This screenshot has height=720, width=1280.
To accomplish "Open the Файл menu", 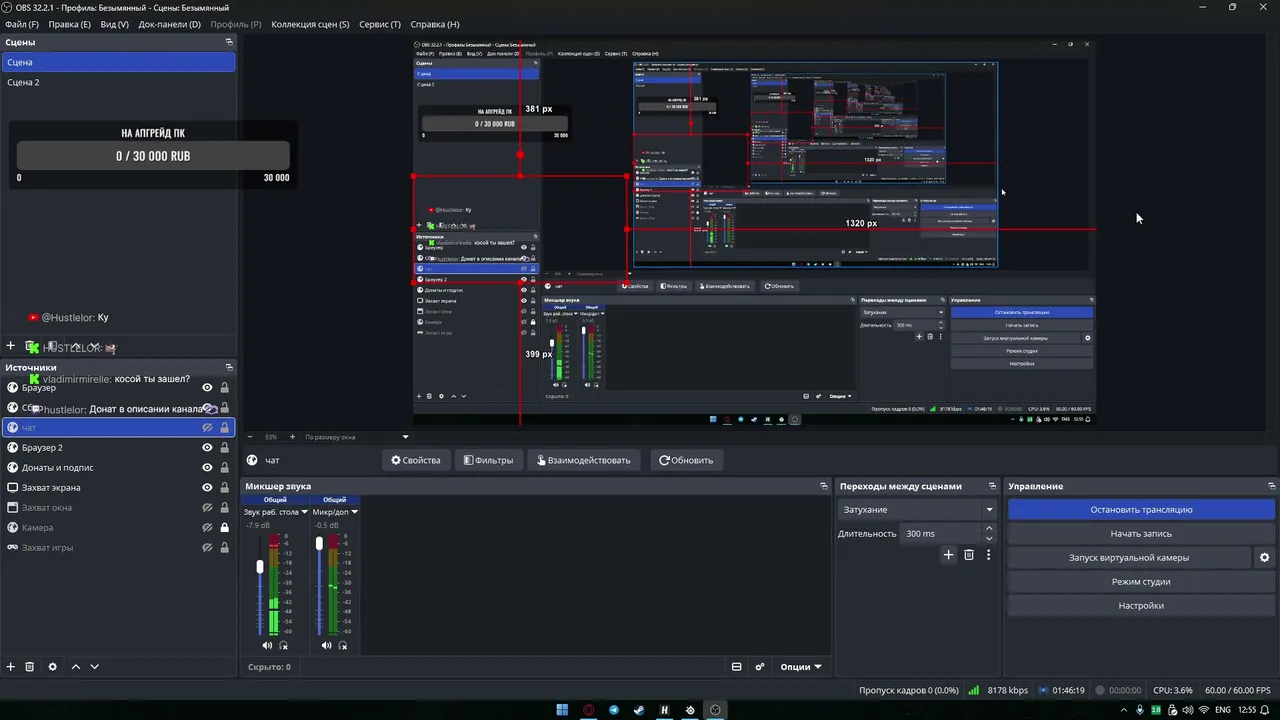I will pos(22,24).
